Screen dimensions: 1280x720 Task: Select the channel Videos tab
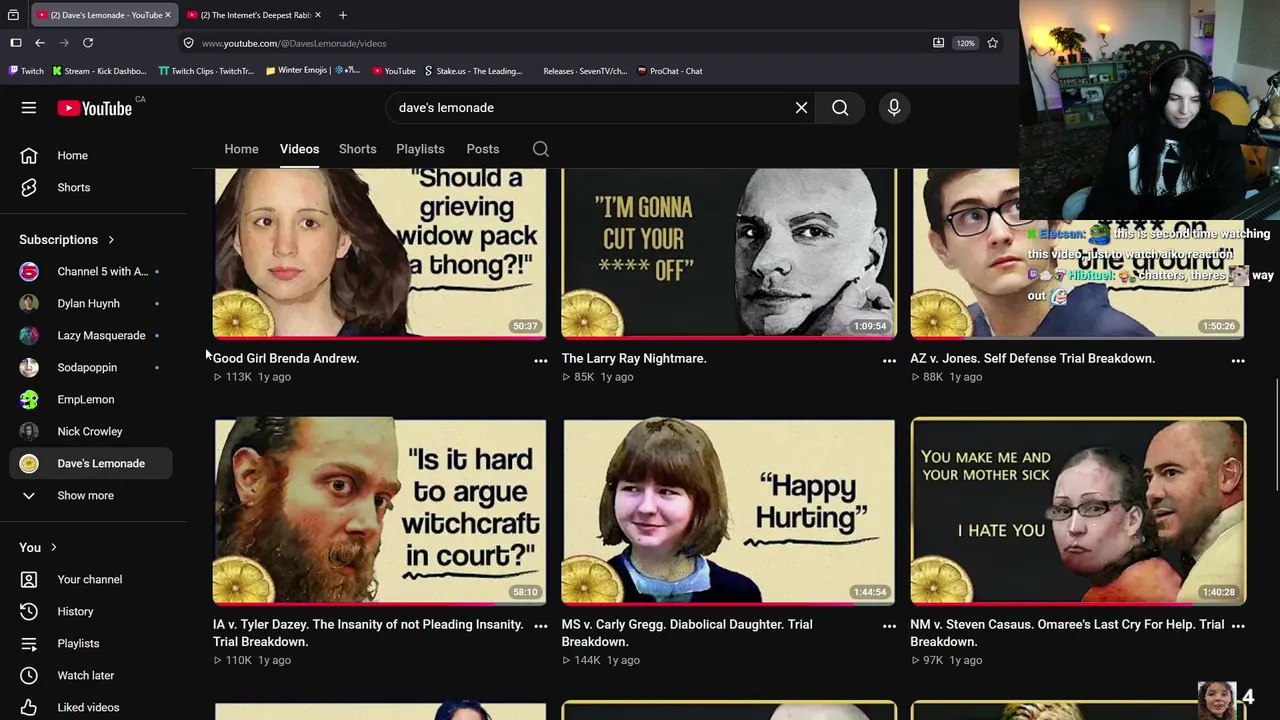299,149
